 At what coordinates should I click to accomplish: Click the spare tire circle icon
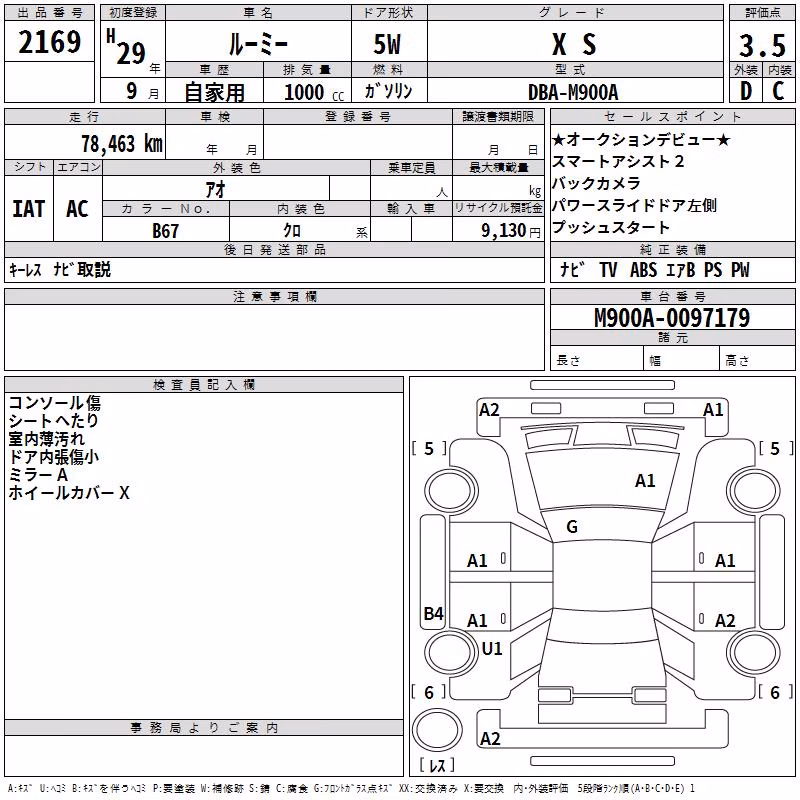[x=437, y=730]
